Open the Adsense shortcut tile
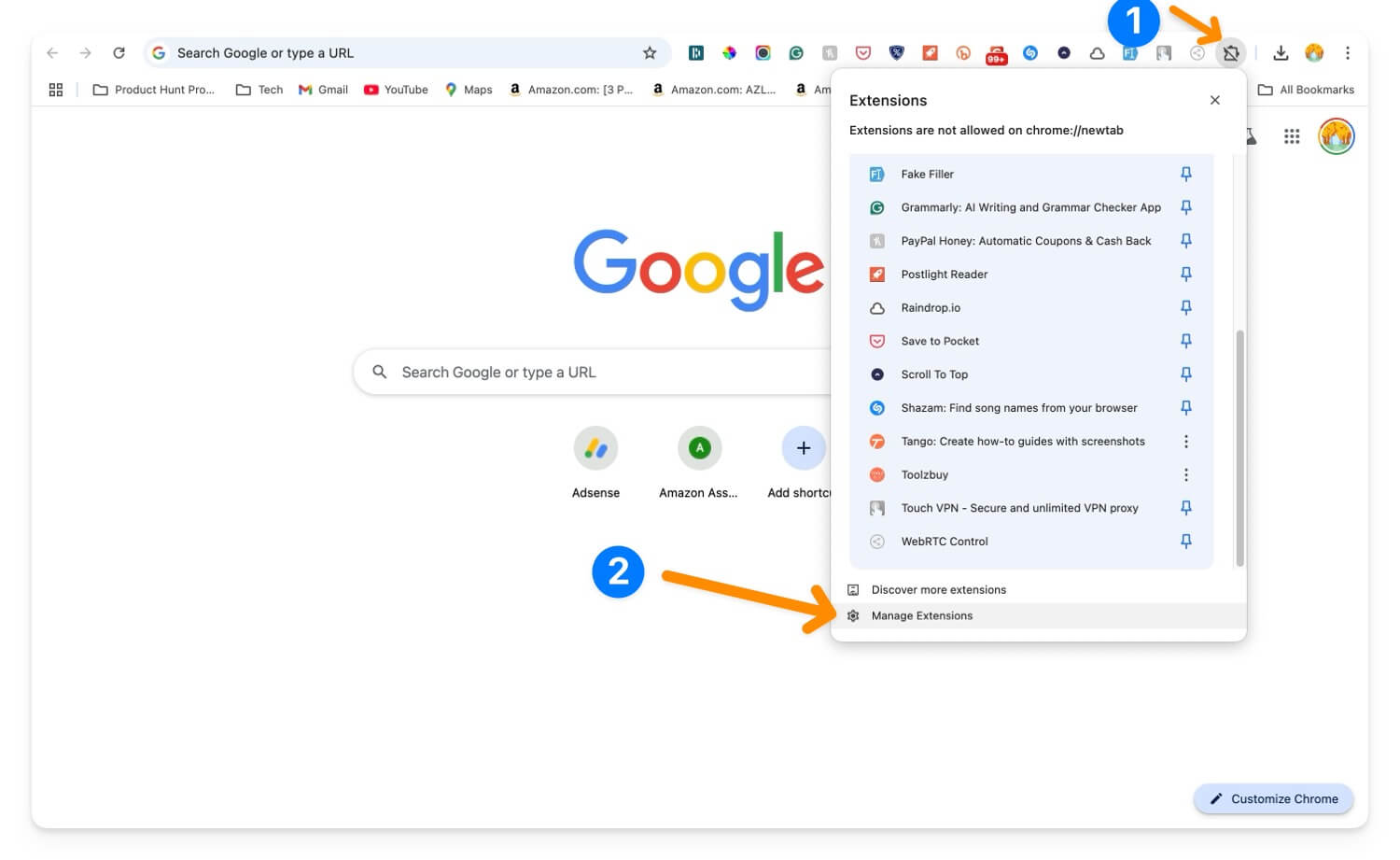 tap(595, 463)
